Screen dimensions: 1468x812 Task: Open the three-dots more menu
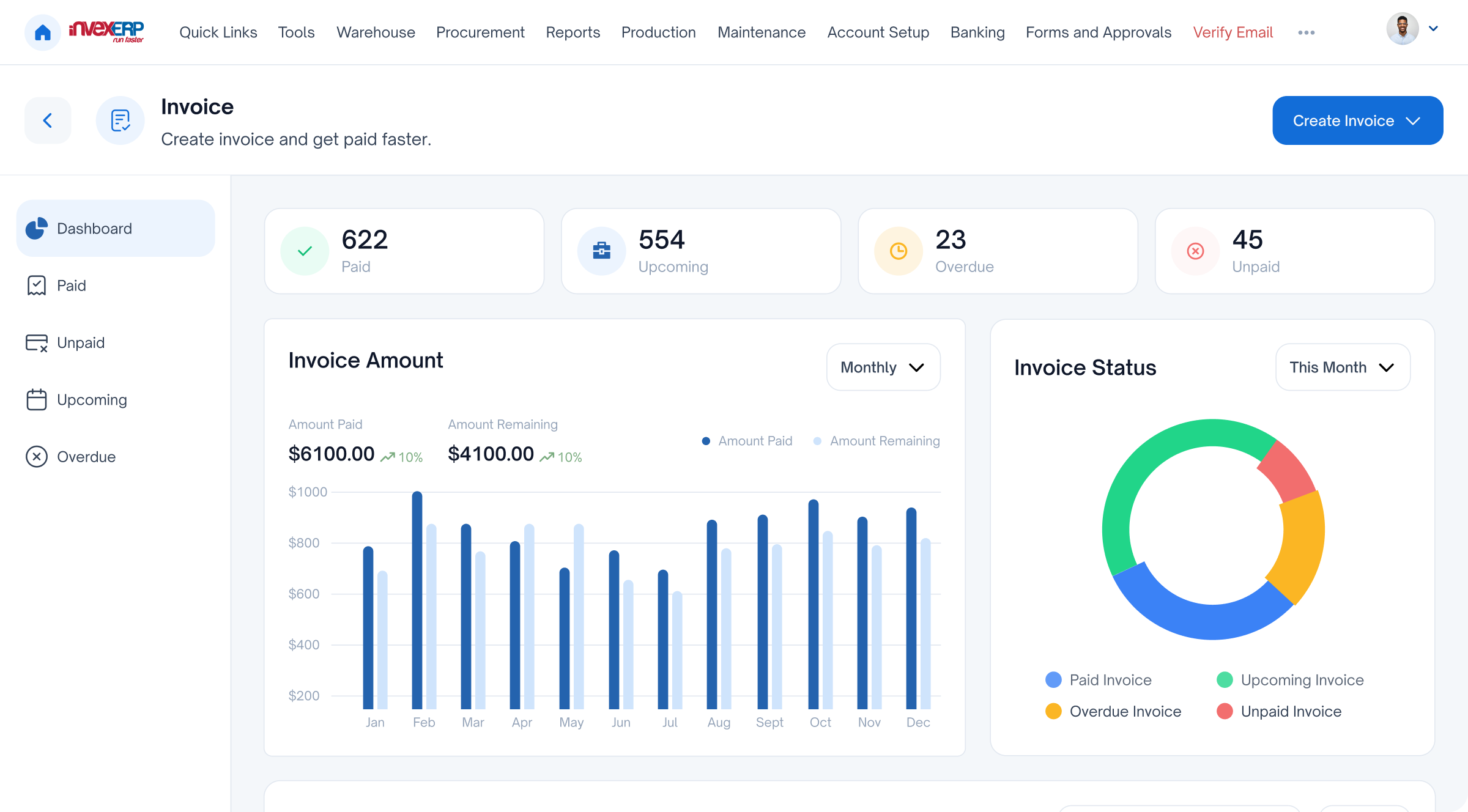(x=1306, y=32)
